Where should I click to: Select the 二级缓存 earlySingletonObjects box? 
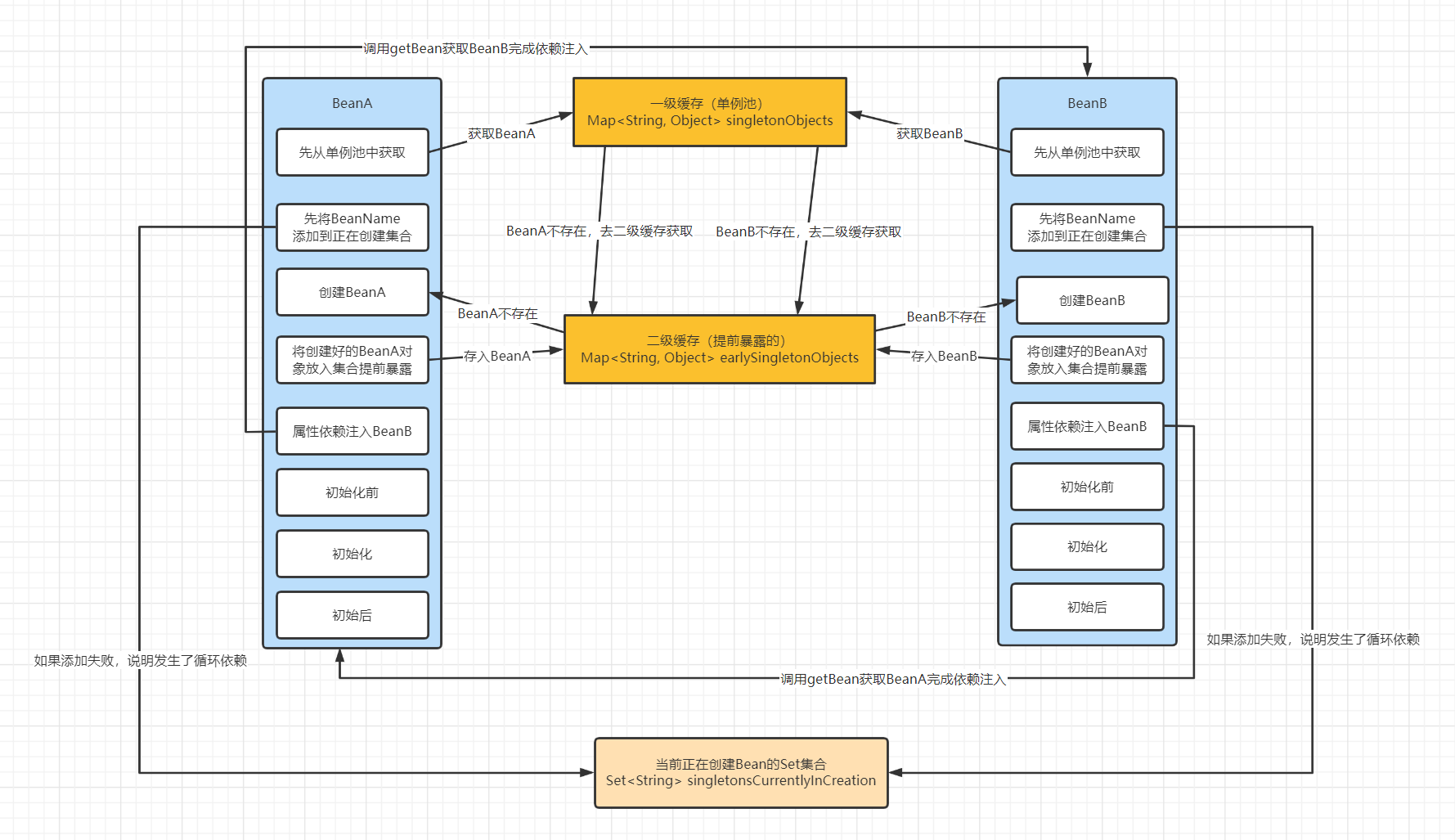pos(719,349)
